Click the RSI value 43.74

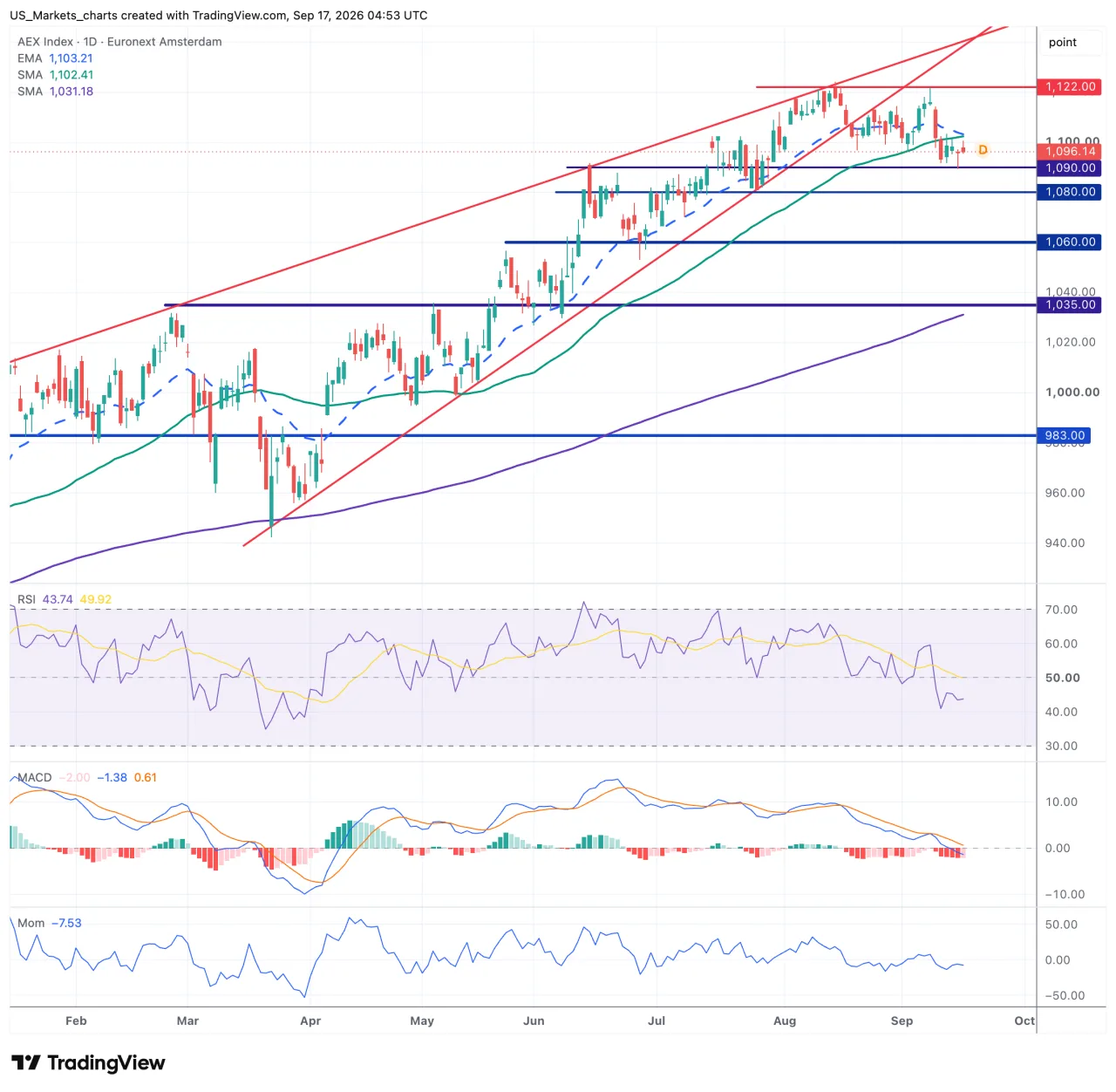(58, 599)
